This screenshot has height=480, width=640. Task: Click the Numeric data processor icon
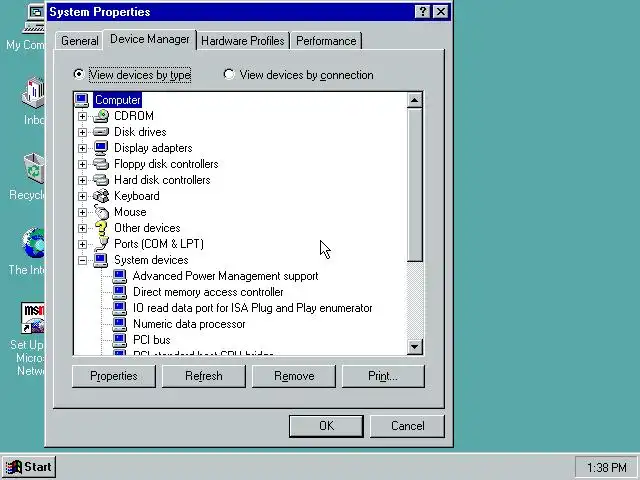pyautogui.click(x=120, y=324)
